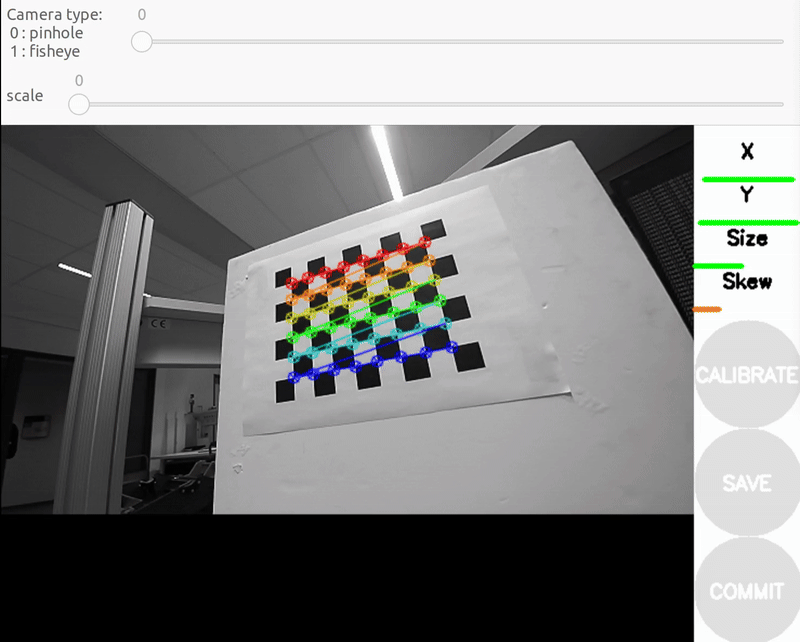Select the '0 : pinhole' text
800x642 pixels.
[x=46, y=33]
